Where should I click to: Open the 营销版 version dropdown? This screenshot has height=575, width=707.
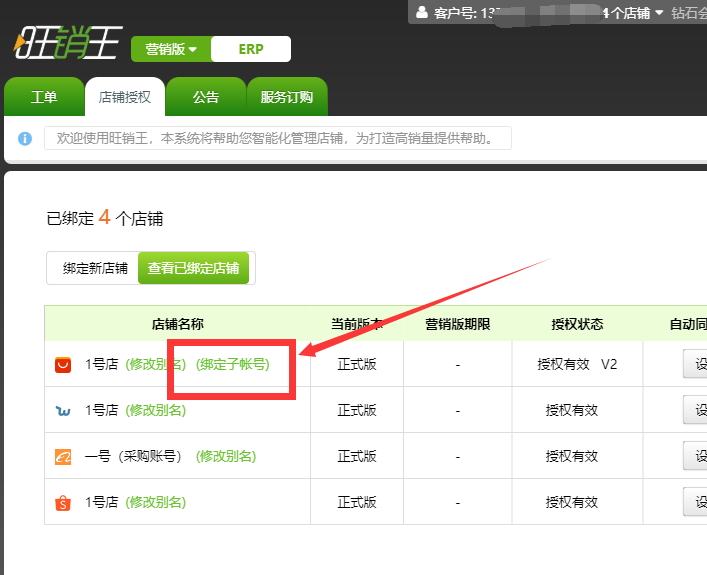[x=171, y=49]
